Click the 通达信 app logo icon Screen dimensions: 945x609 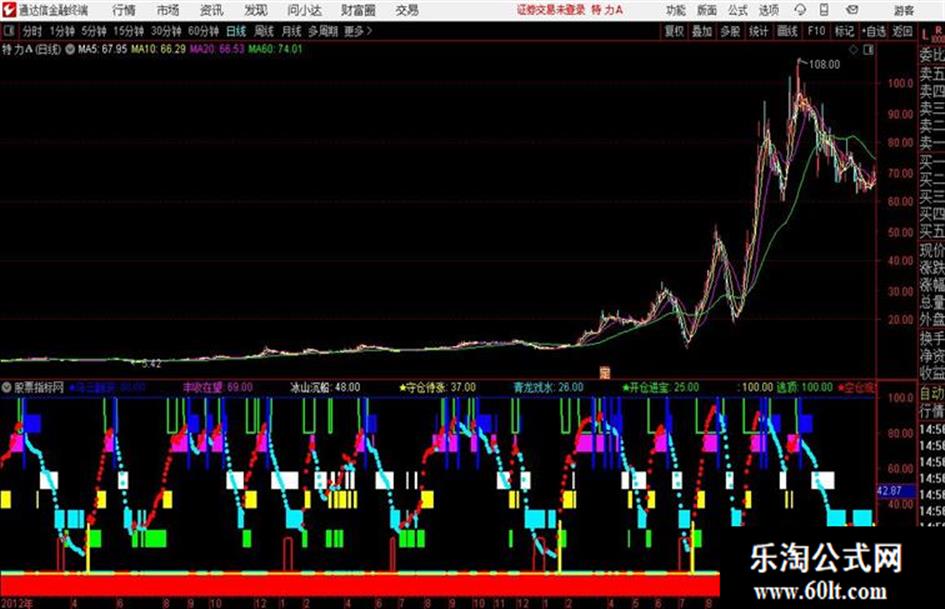point(8,10)
